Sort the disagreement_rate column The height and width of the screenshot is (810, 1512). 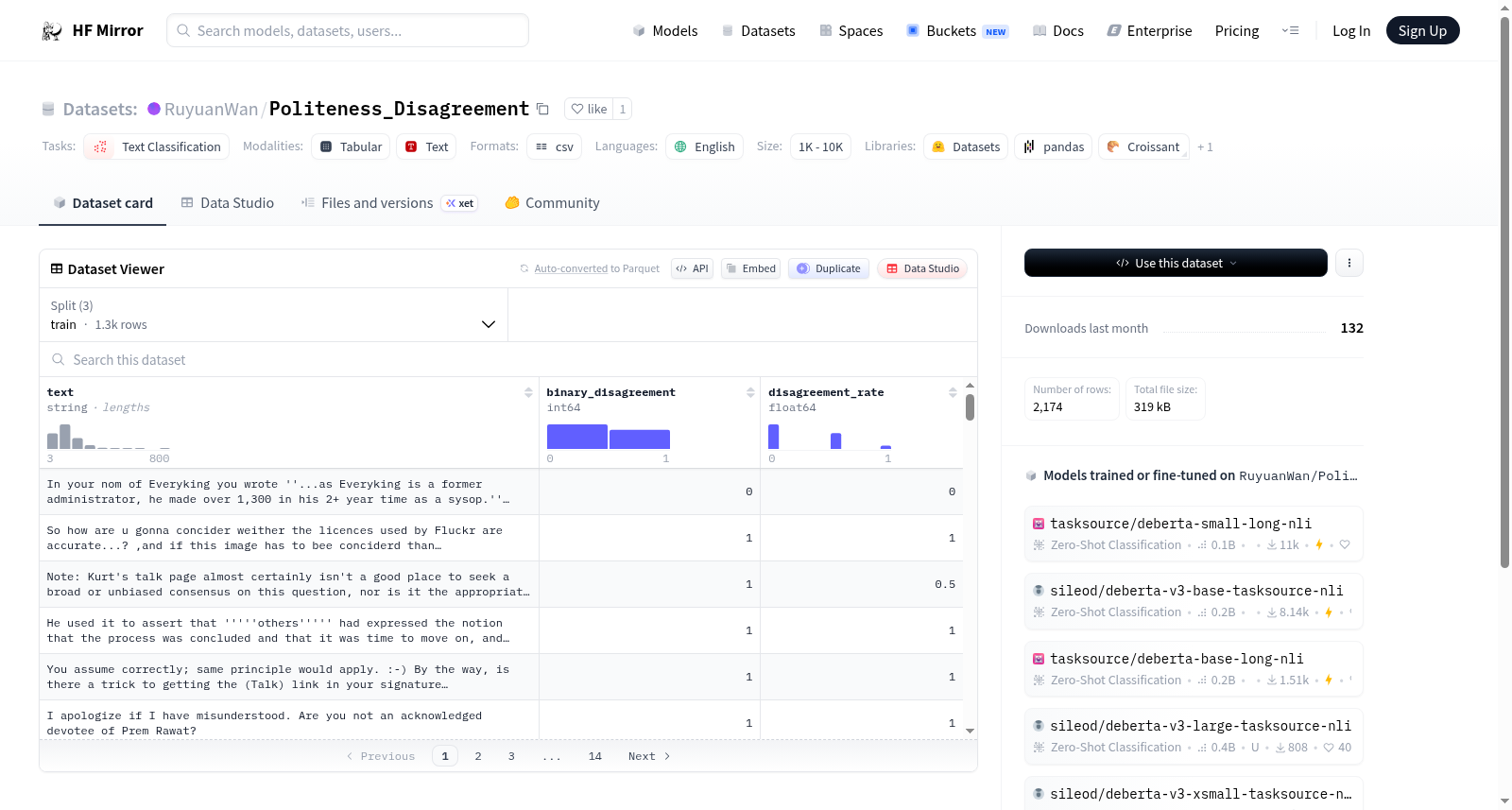pyautogui.click(x=953, y=392)
